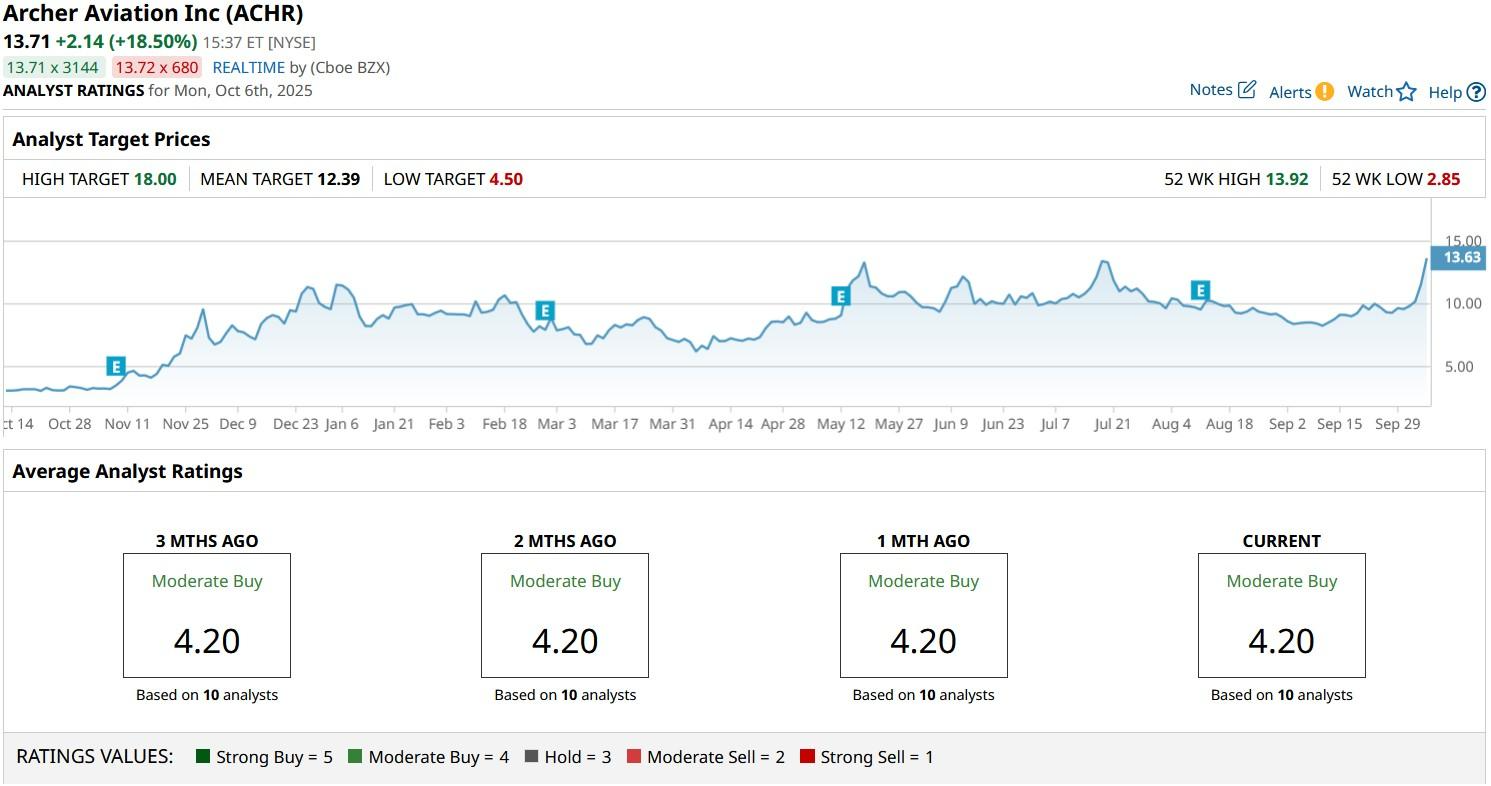Click the bid quote 13.71 x 3144
1491x786 pixels.
pyautogui.click(x=53, y=67)
